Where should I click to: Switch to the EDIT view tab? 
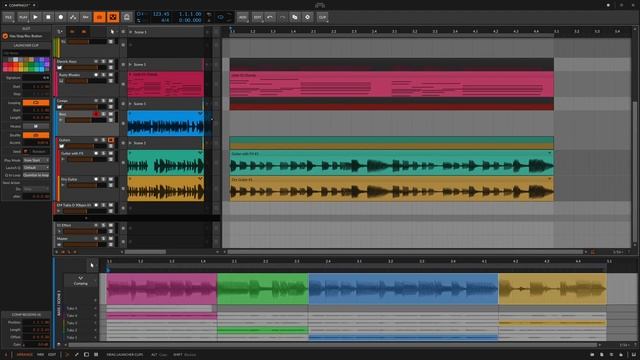point(52,355)
